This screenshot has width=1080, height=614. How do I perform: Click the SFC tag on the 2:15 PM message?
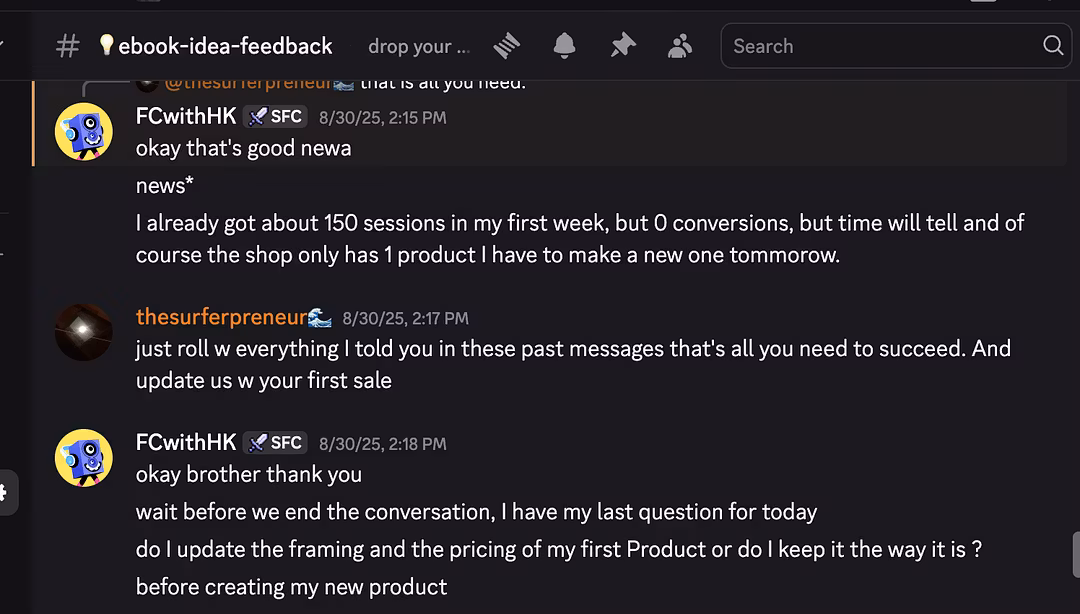tap(275, 116)
